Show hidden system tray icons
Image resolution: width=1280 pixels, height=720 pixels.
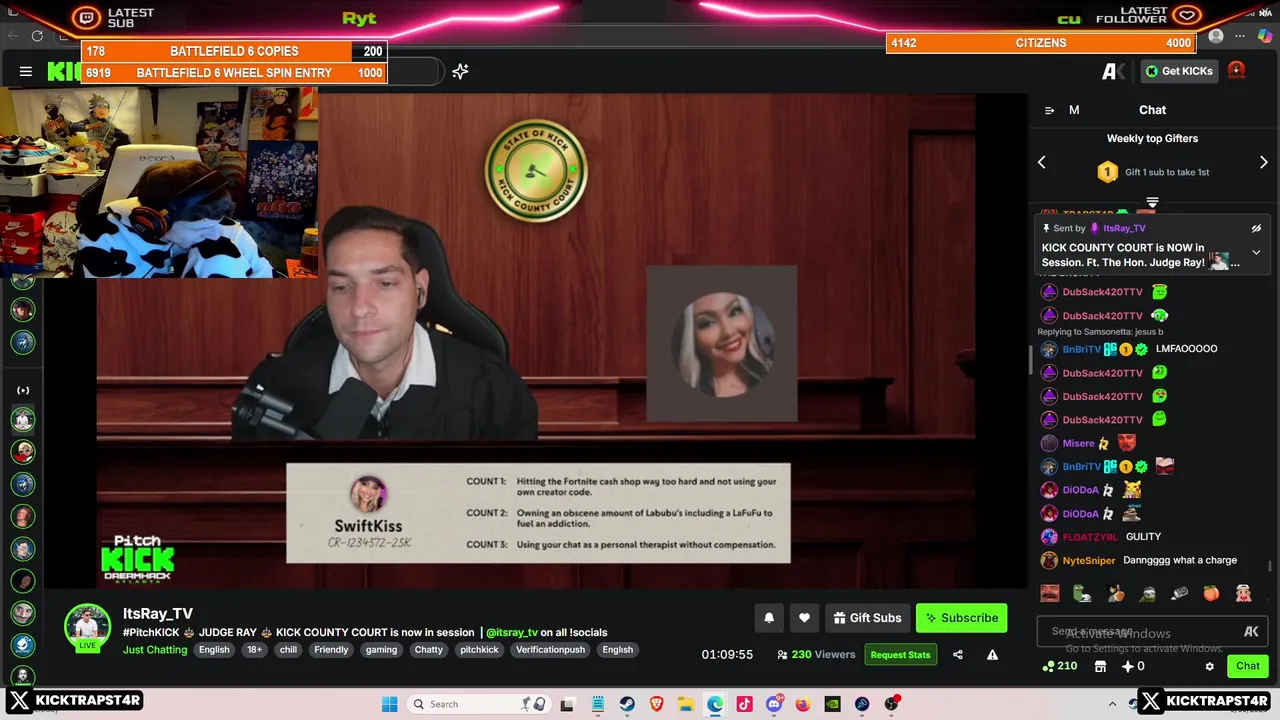[x=1112, y=704]
